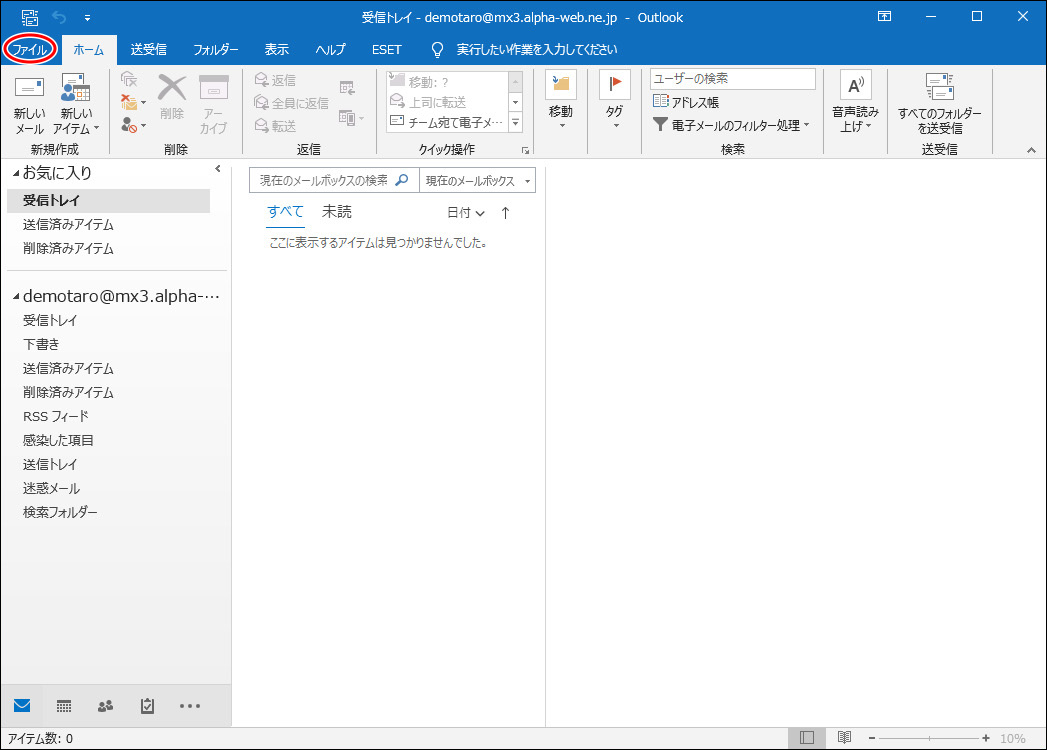Click the ユーザーの検索 input field

[732, 79]
